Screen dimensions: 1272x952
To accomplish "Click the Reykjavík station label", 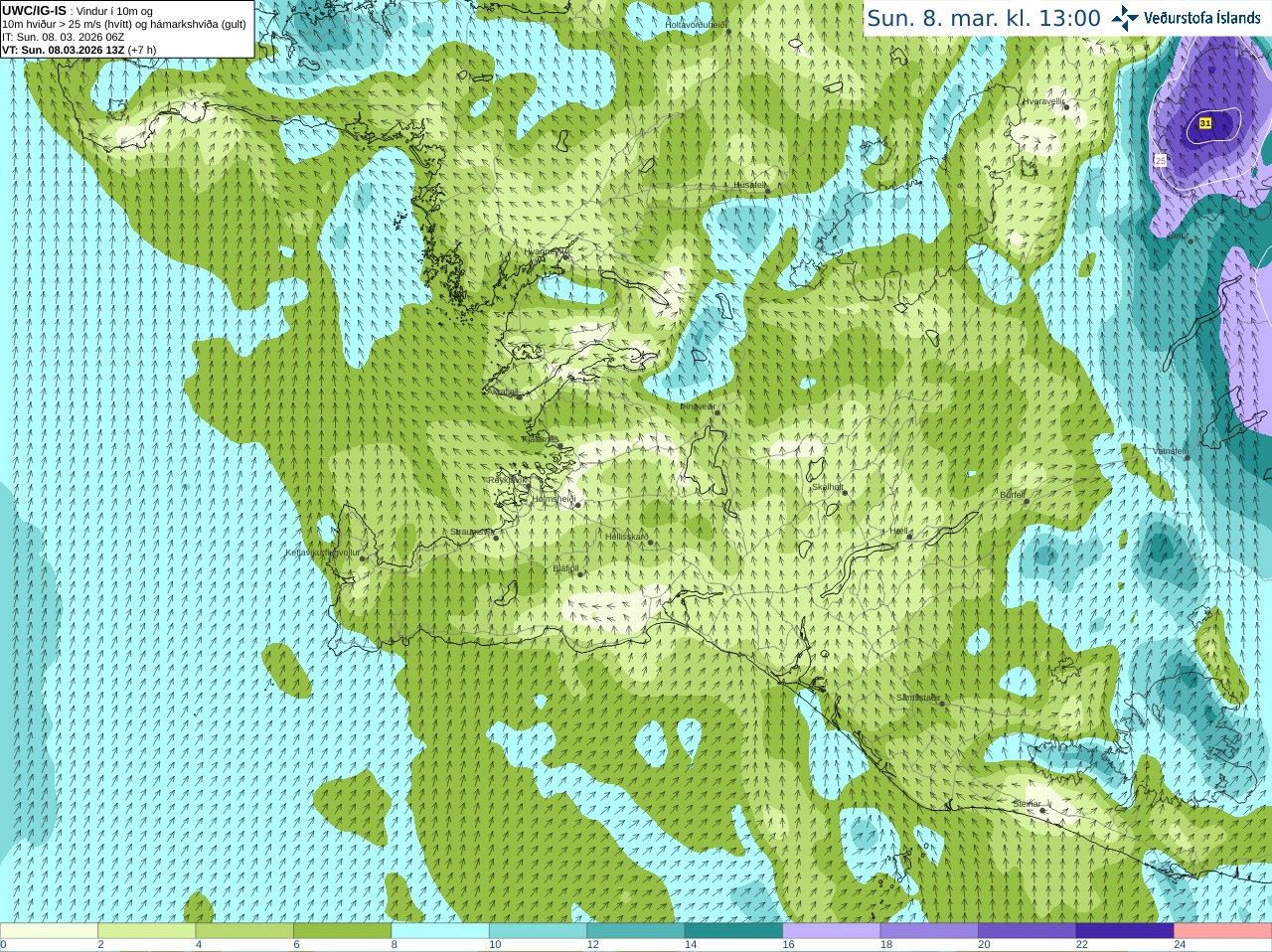I will [x=507, y=480].
